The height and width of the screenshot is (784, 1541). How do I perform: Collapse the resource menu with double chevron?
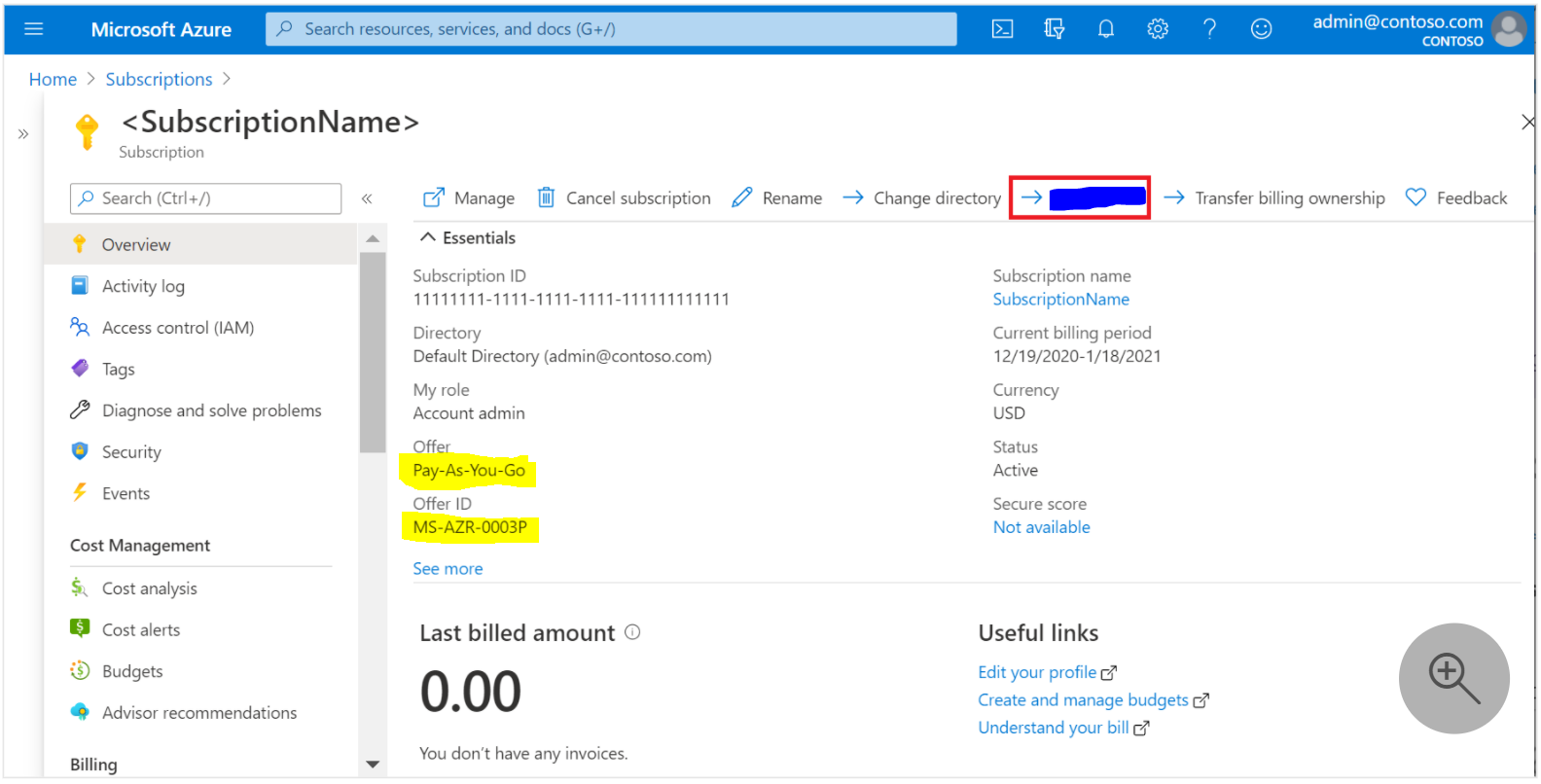pos(367,198)
